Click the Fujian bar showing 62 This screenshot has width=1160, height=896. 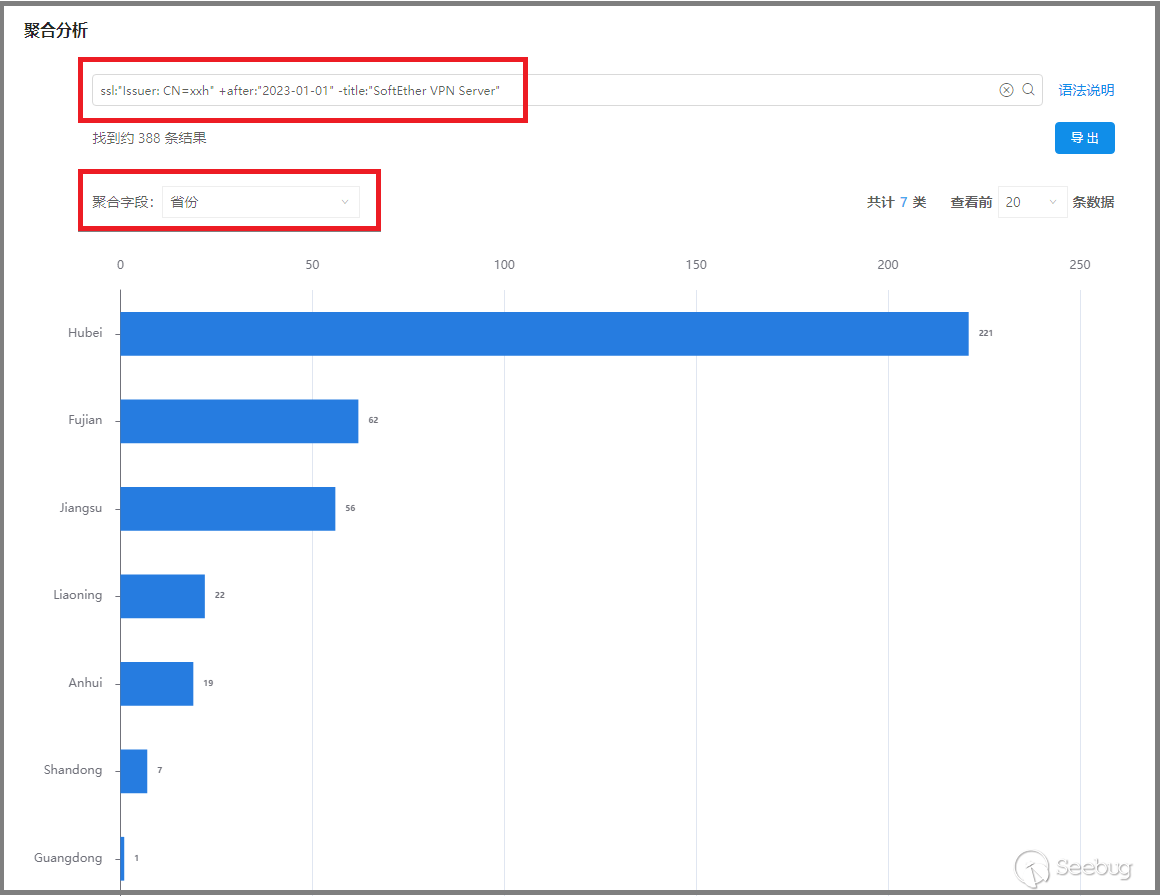pos(239,421)
